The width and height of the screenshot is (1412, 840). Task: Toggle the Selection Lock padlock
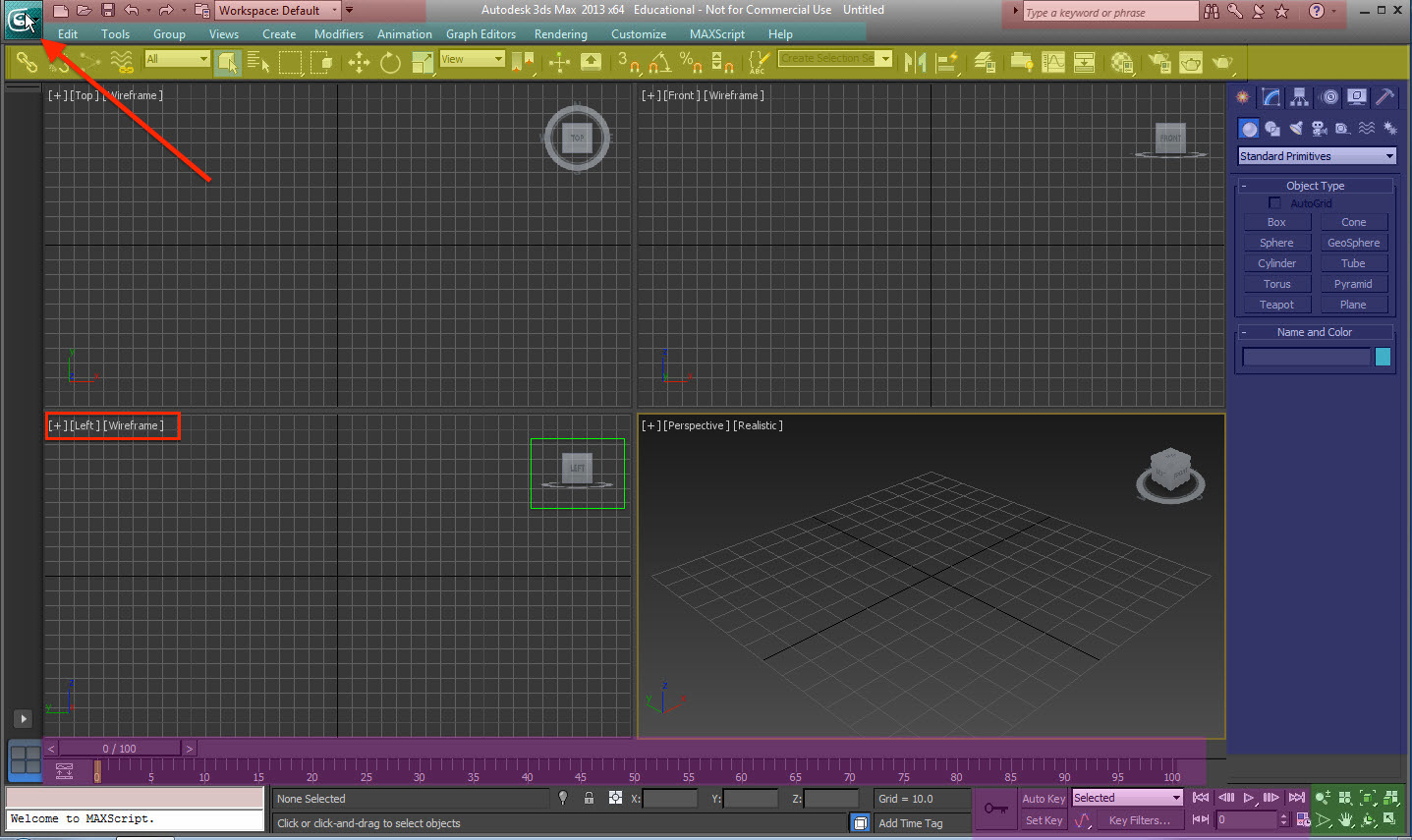pyautogui.click(x=589, y=798)
